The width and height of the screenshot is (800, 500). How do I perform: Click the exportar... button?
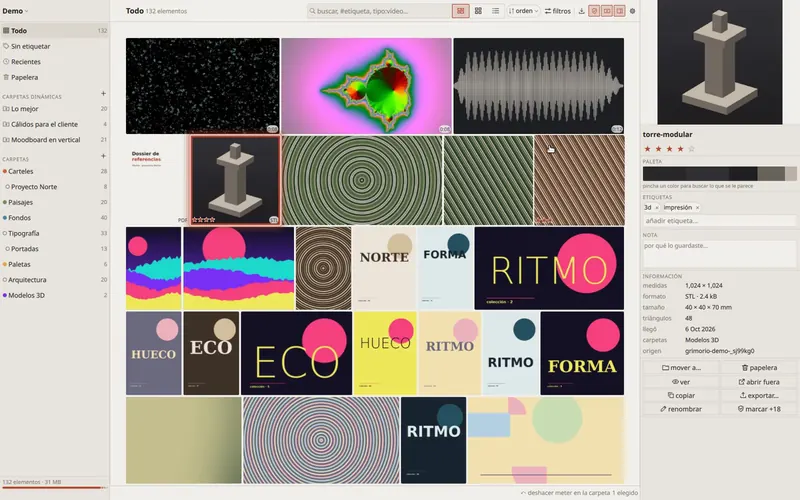759,395
